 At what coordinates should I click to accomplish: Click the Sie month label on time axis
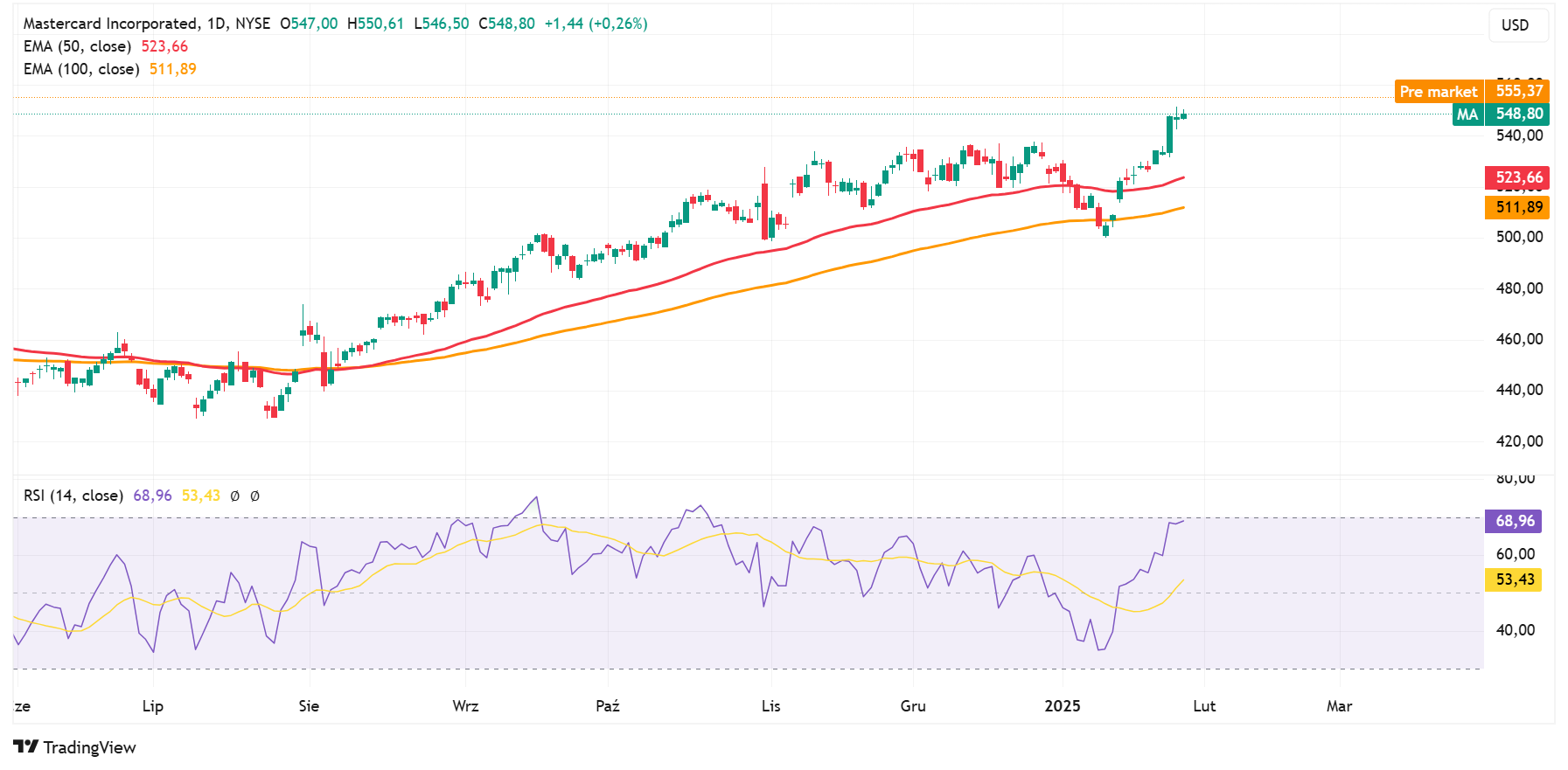[309, 706]
